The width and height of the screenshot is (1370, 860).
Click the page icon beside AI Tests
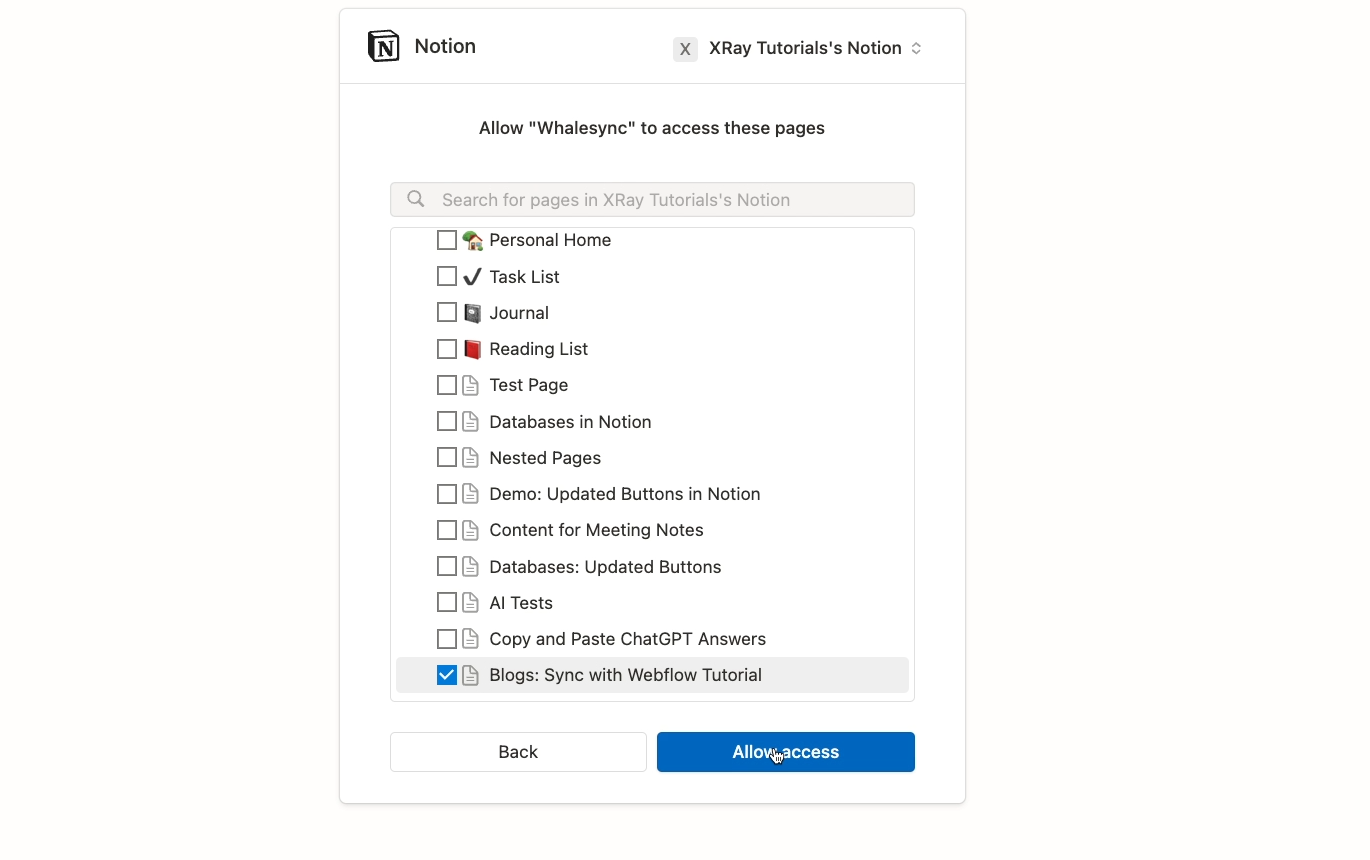point(471,603)
